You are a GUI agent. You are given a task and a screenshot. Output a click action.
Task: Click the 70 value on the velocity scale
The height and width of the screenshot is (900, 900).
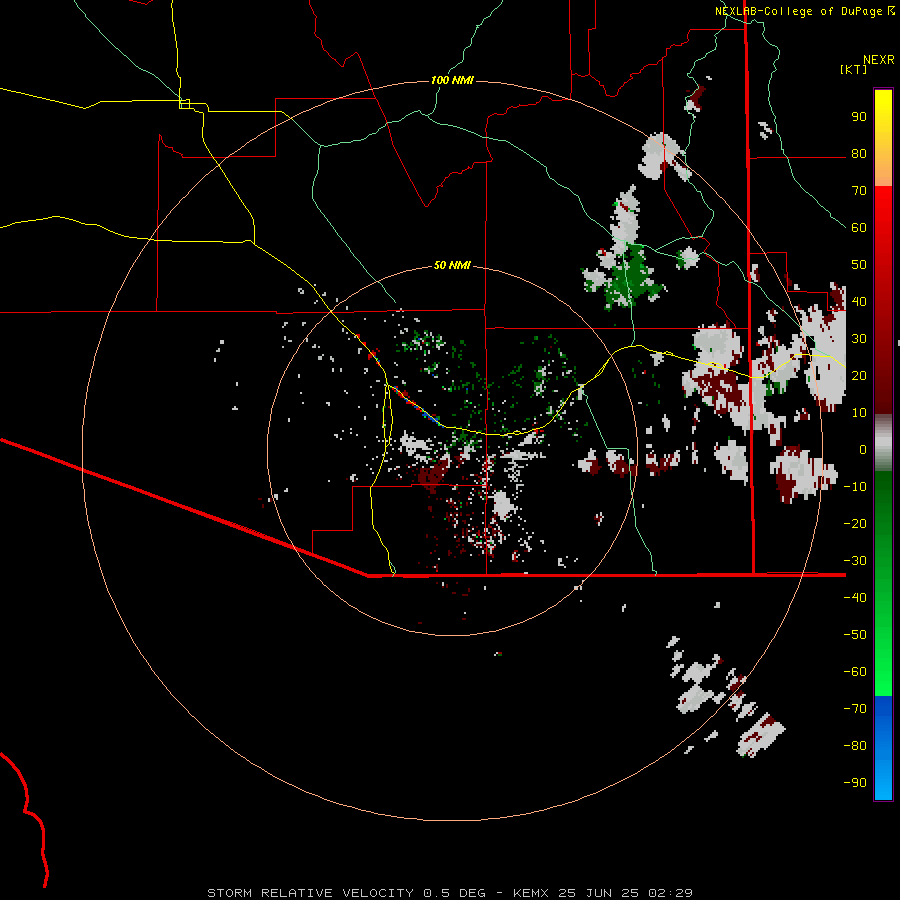pos(859,191)
